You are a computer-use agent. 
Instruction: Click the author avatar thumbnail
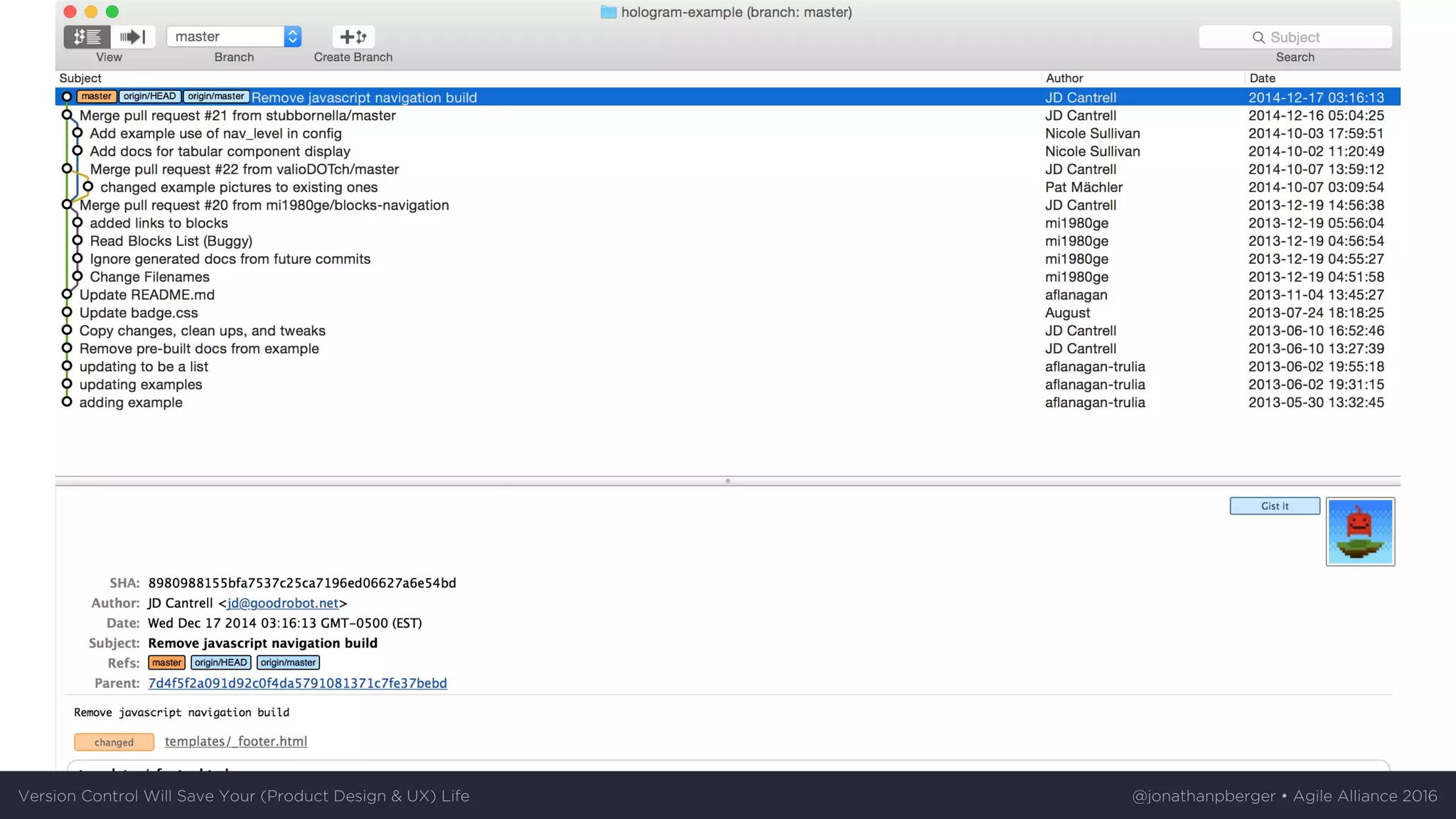1360,532
